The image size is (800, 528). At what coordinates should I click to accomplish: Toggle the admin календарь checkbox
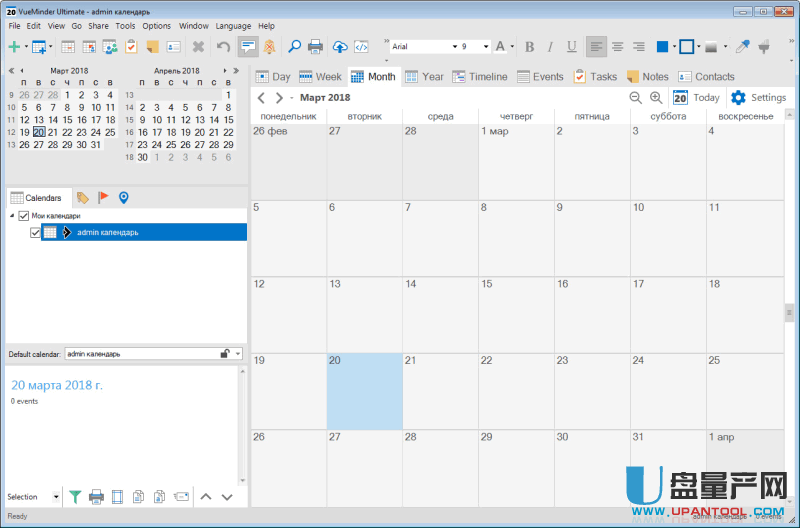(x=36, y=232)
